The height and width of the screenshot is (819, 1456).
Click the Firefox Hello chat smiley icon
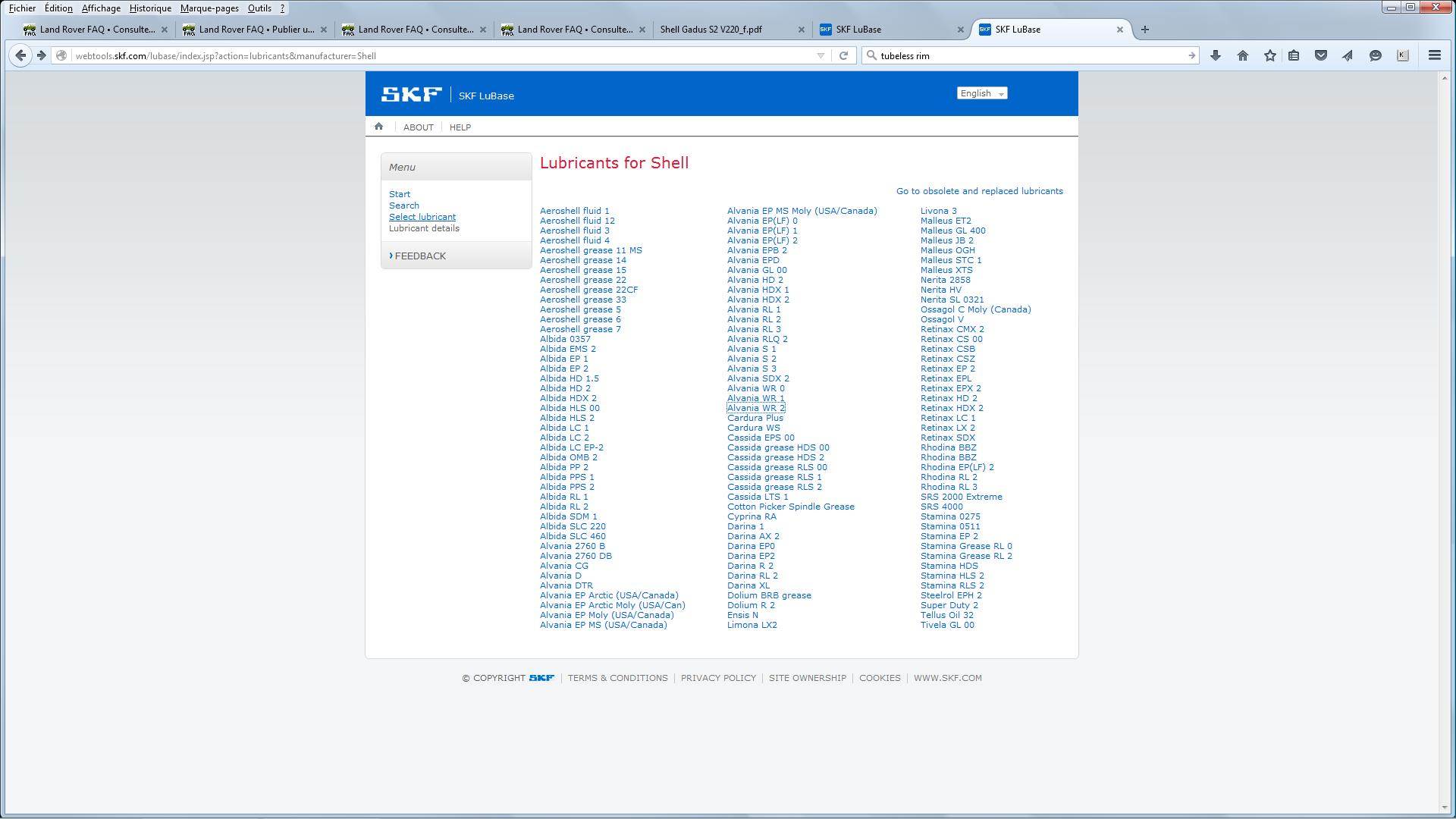tap(1375, 55)
